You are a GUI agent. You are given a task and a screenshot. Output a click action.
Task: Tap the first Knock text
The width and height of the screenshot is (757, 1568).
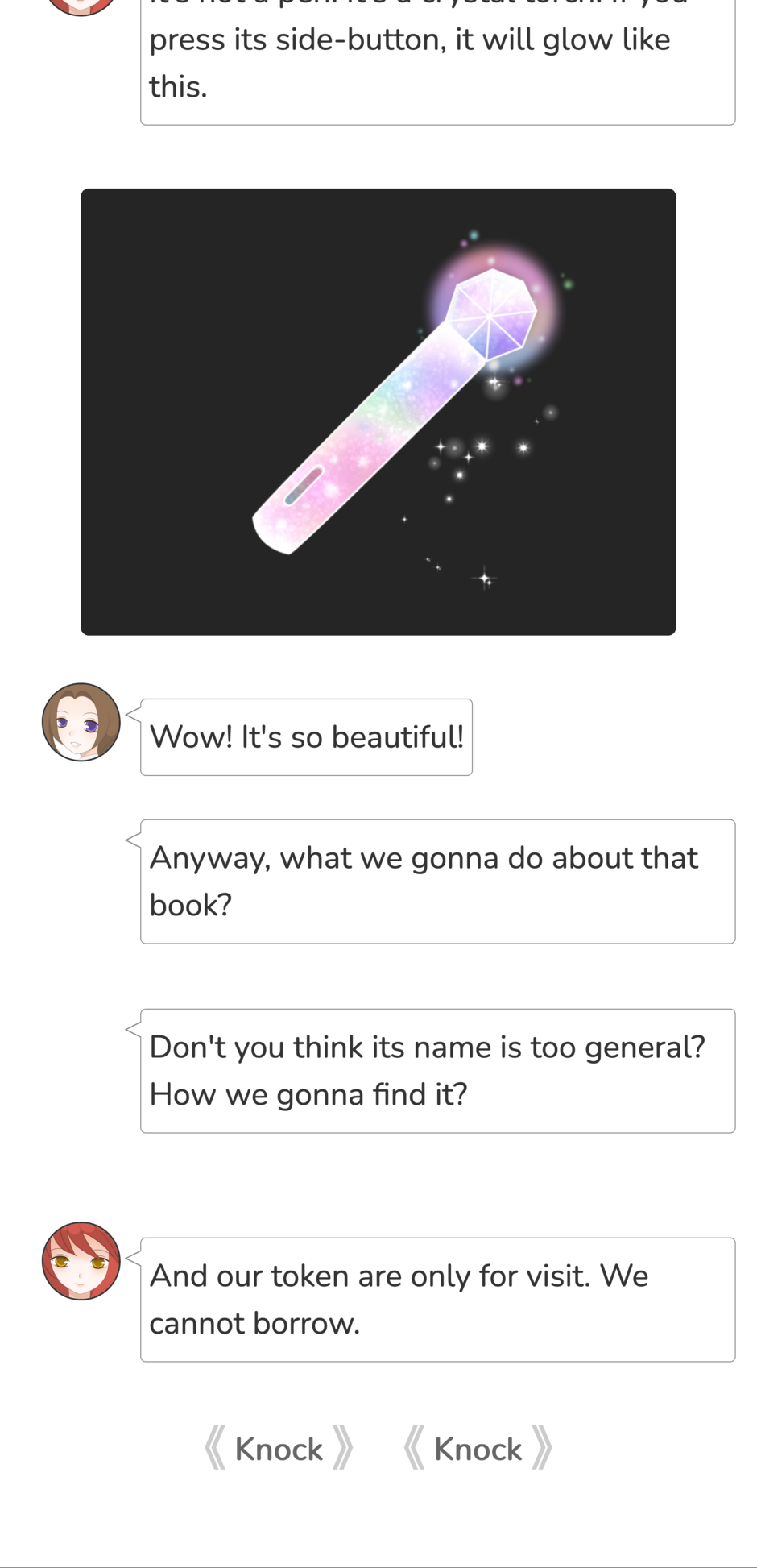279,1449
